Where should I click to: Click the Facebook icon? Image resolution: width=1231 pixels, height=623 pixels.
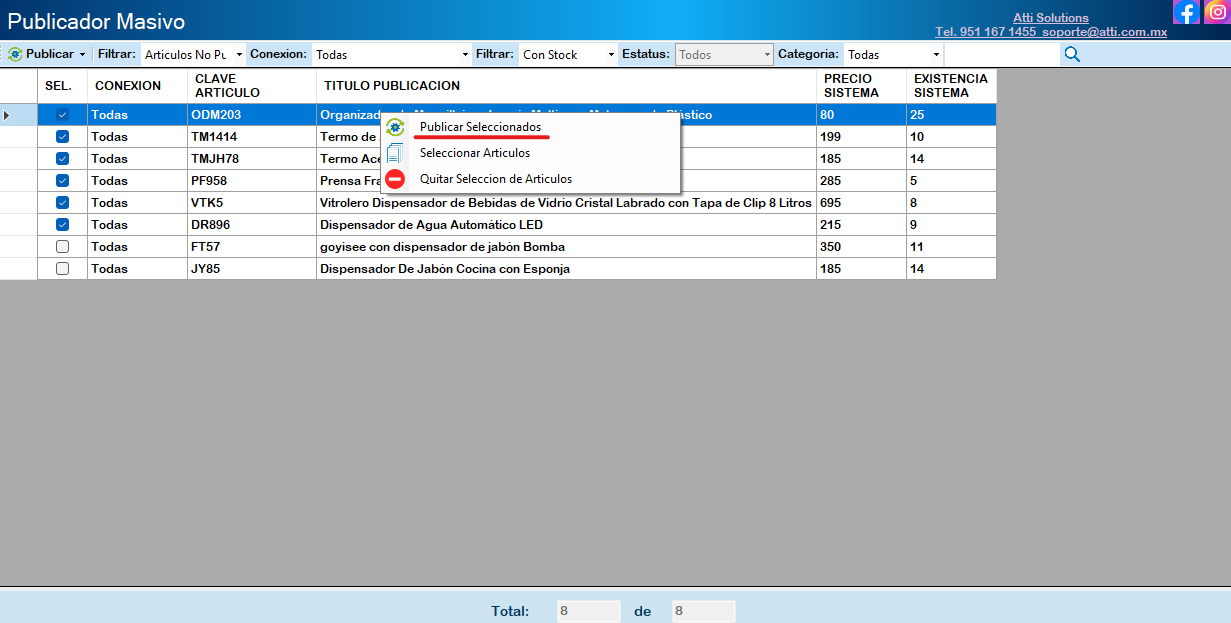[x=1186, y=12]
